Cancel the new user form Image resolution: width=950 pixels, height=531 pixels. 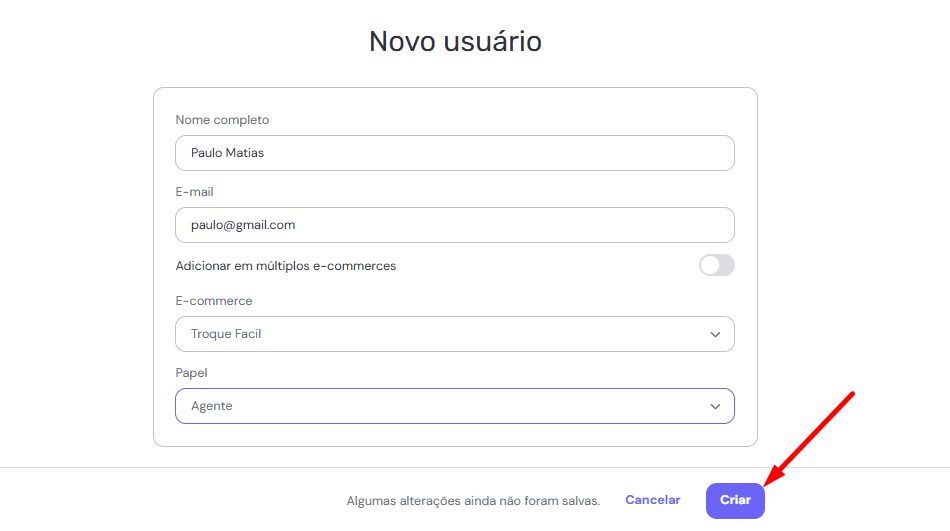652,500
